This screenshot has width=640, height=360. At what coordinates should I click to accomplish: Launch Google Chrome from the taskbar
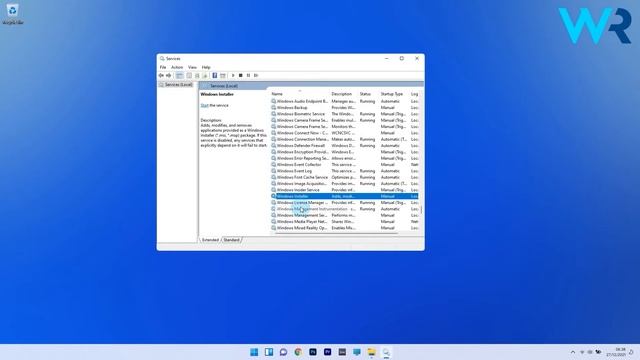click(x=298, y=352)
